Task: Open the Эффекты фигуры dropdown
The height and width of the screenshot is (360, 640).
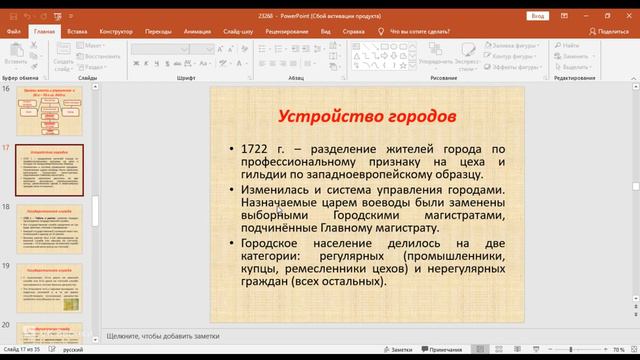Action: [x=513, y=67]
